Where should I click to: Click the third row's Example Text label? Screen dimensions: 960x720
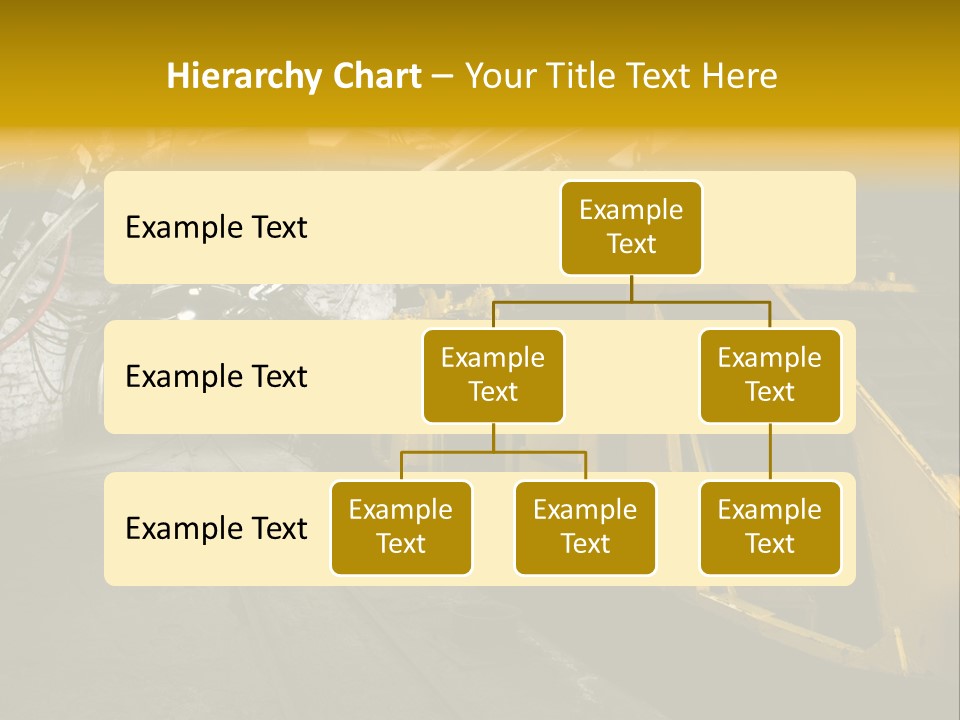tap(216, 528)
